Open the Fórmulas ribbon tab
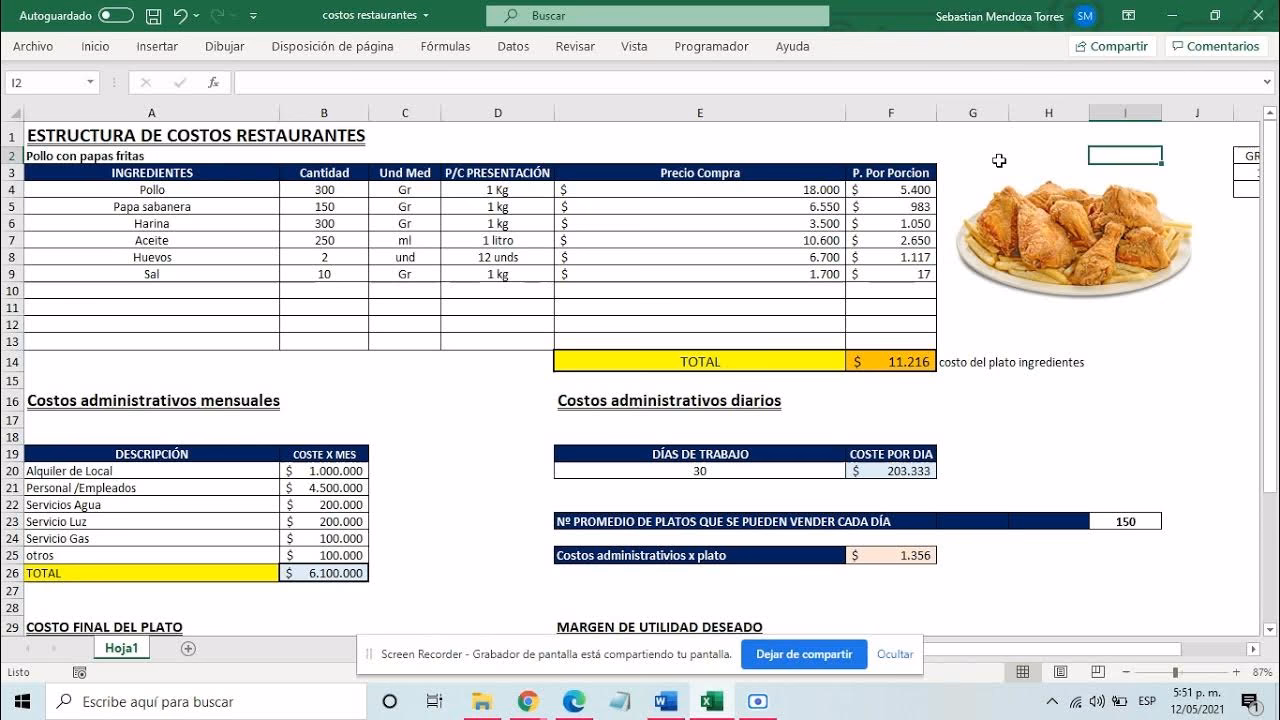Screen dimensions: 1280x720 point(445,46)
